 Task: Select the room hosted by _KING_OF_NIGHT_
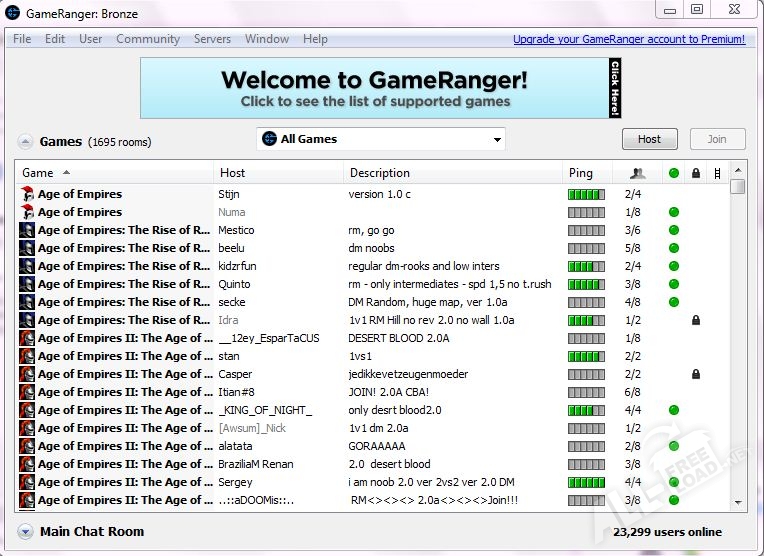point(265,410)
